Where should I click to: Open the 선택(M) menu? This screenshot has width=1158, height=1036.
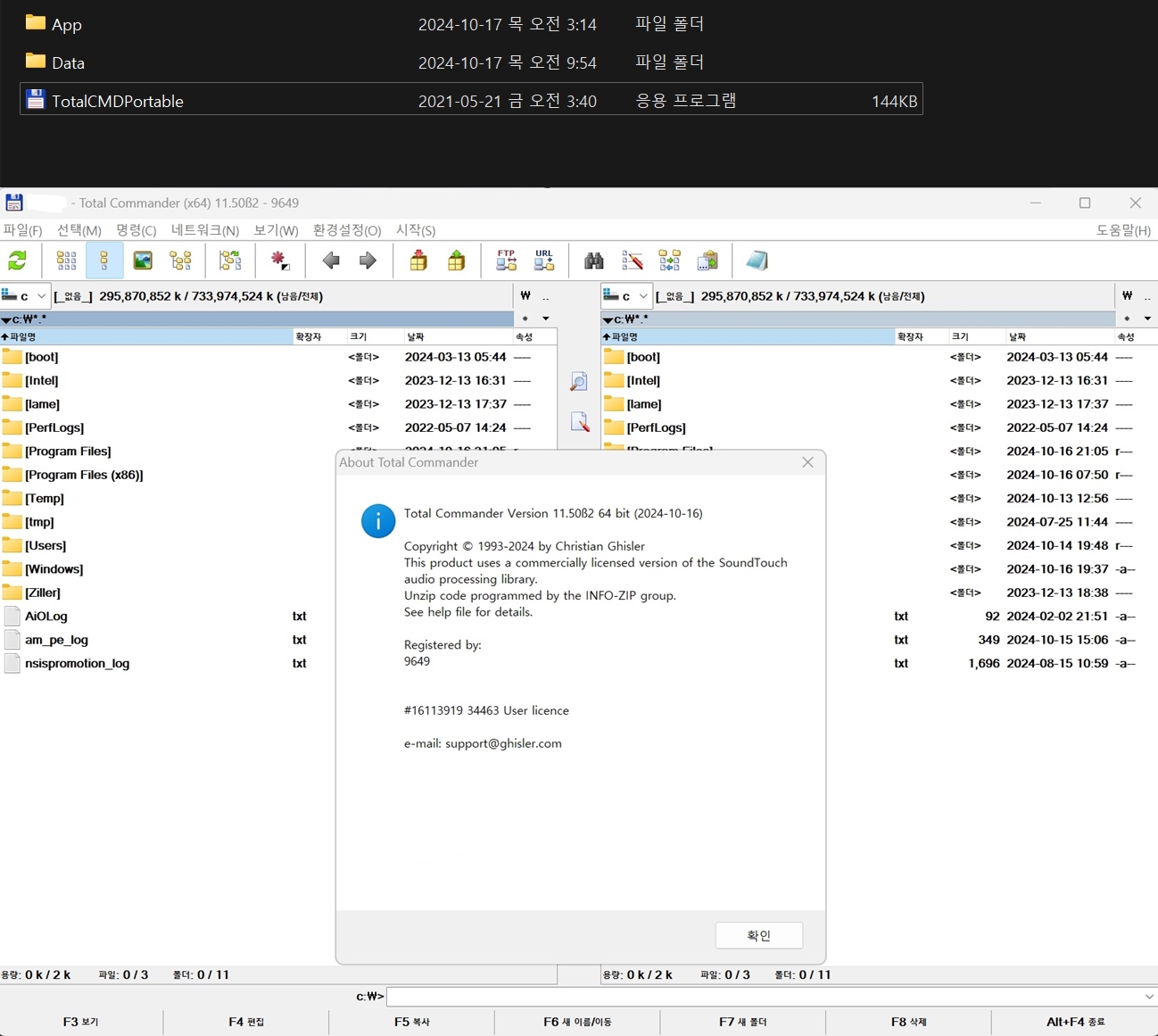point(79,230)
